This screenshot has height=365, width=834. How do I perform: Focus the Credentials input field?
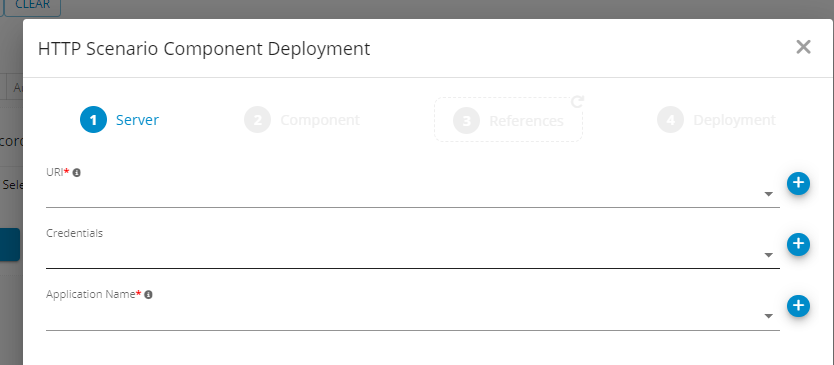pos(404,255)
